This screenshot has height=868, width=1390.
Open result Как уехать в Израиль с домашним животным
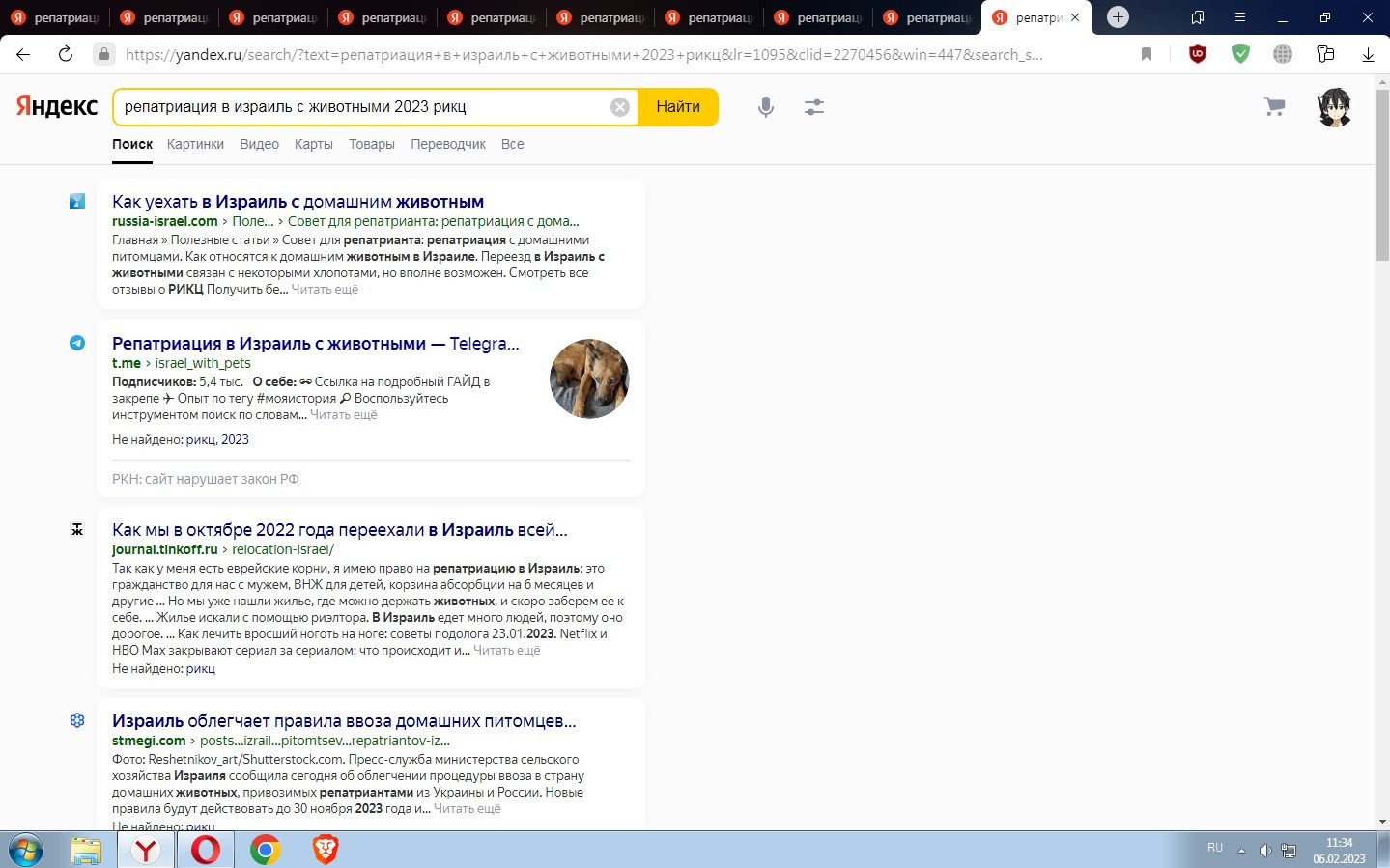(x=298, y=201)
